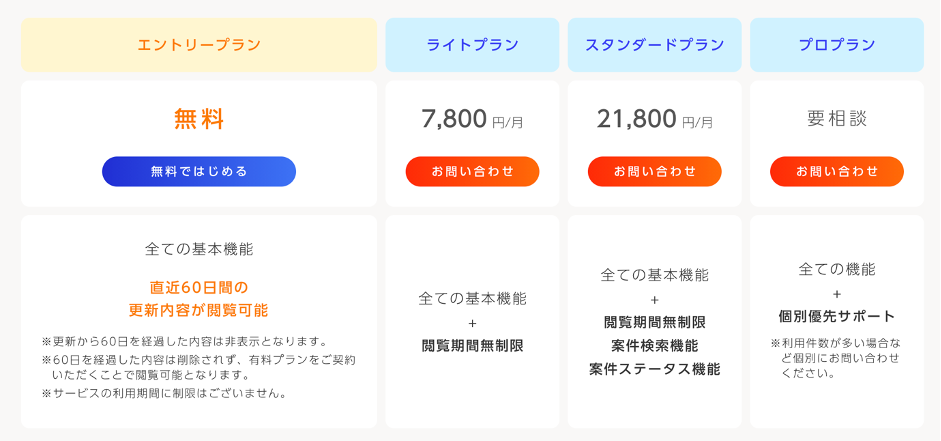Click 個別優先サポート in プロプラン features
This screenshot has width=941, height=441.
pos(837,316)
